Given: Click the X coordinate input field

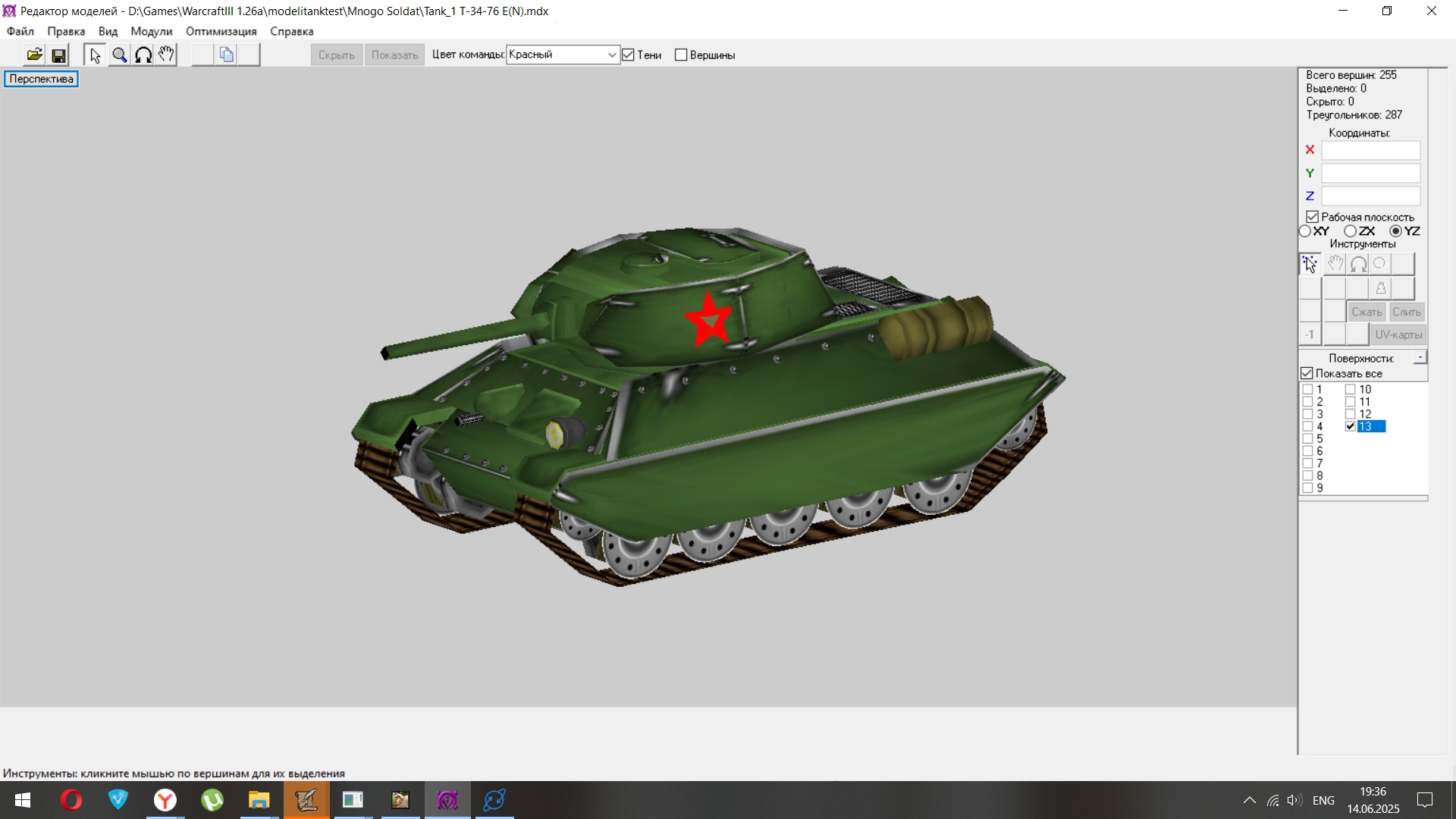Looking at the screenshot, I should [x=1370, y=150].
